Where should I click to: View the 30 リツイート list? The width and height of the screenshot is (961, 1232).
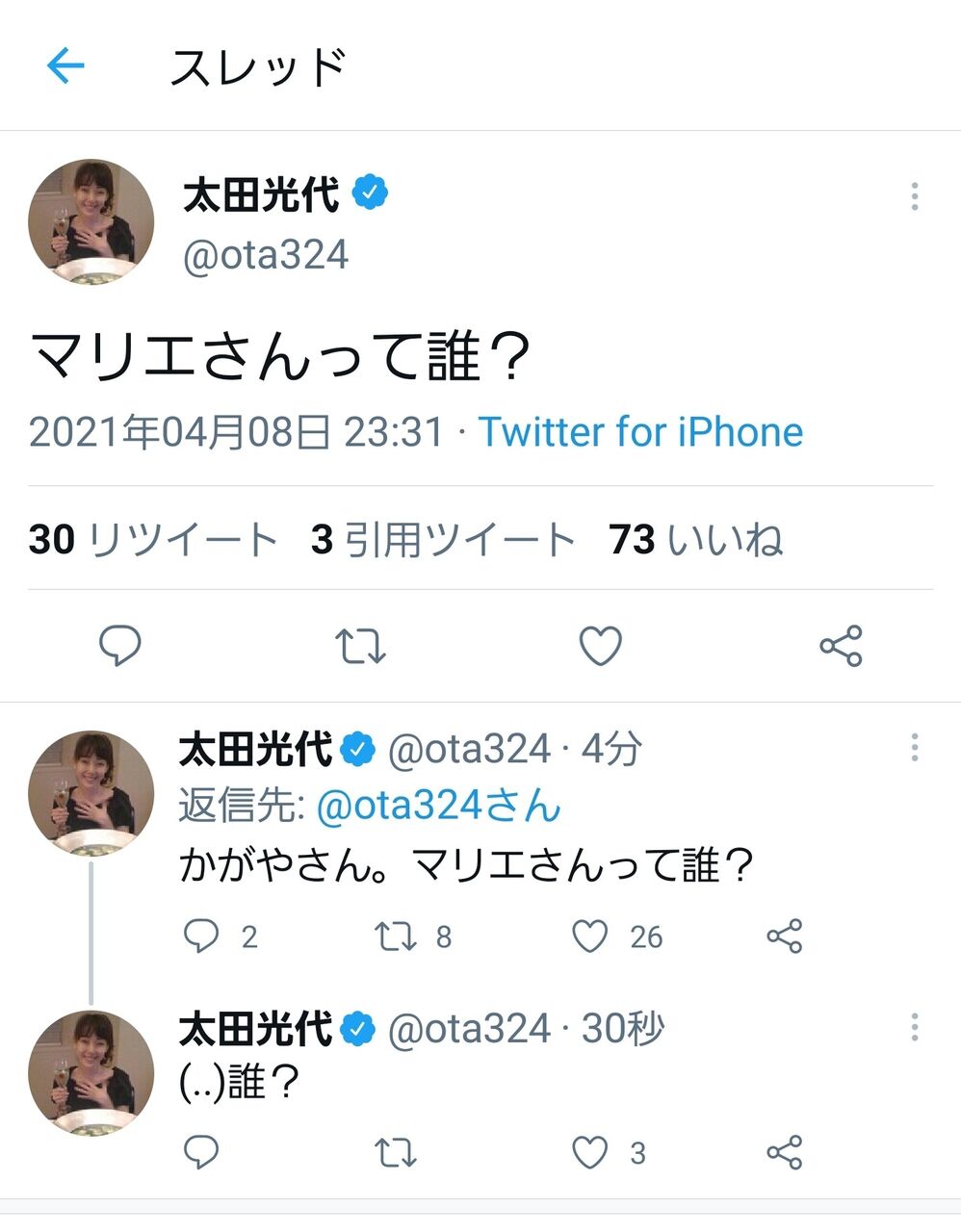[153, 539]
